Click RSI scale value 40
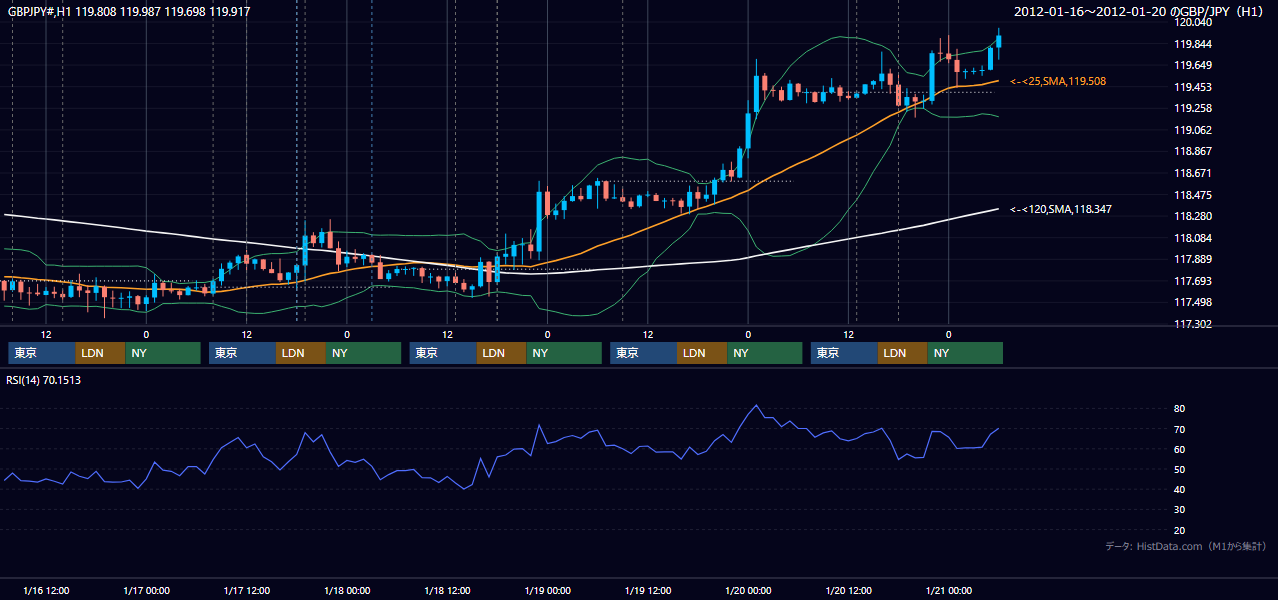This screenshot has height=600, width=1278. [1180, 490]
